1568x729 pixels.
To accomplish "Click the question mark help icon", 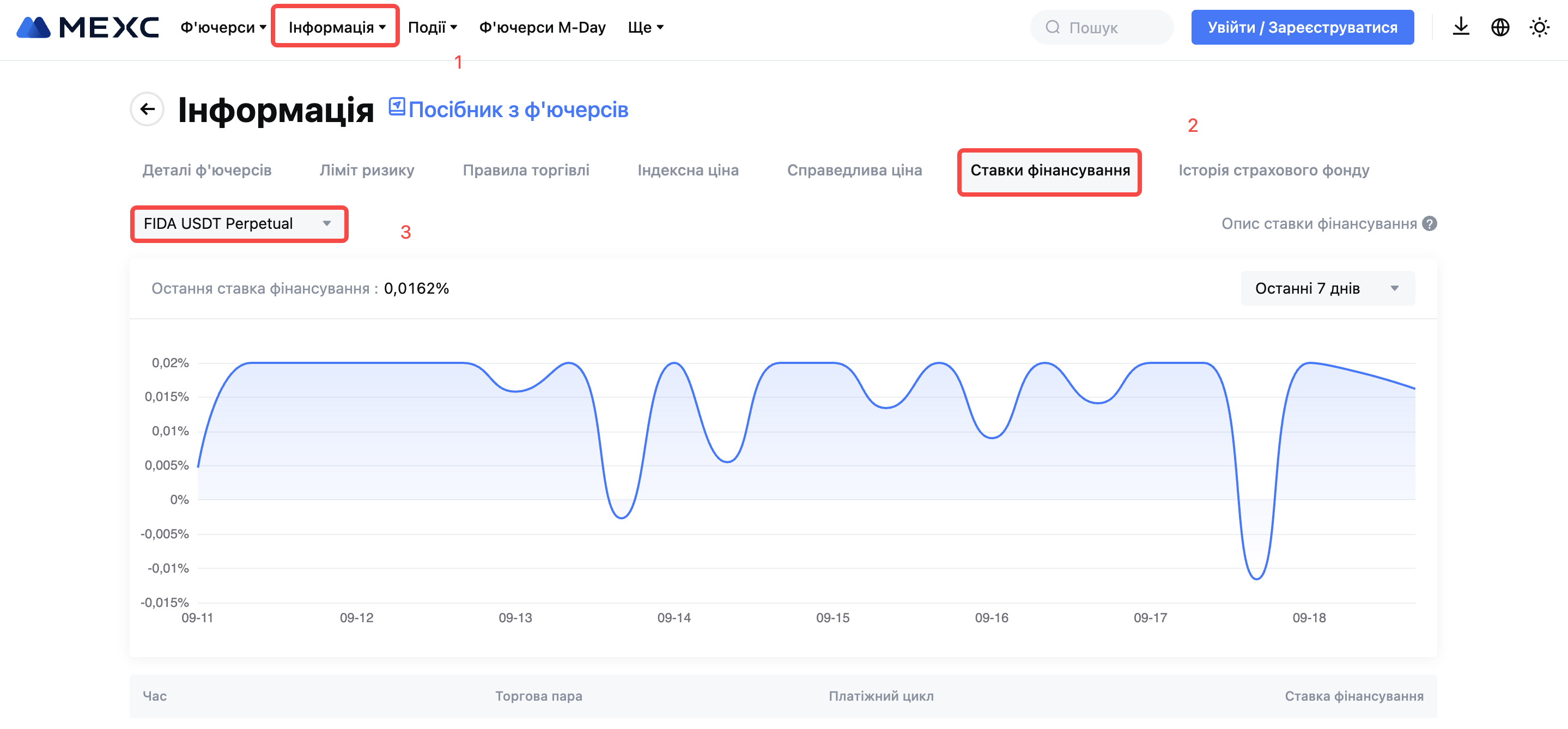I will [1429, 224].
